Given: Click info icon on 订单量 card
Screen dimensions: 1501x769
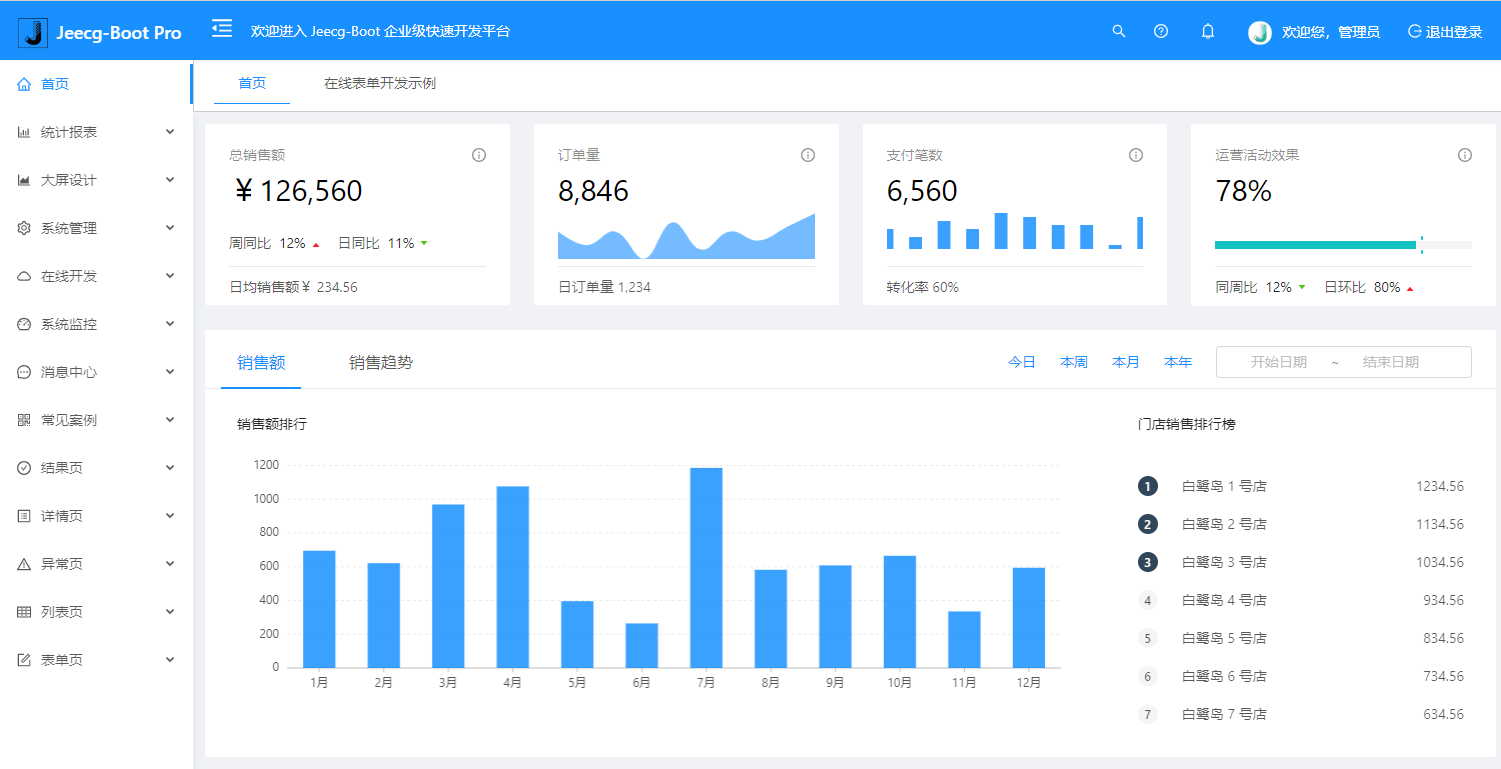Looking at the screenshot, I should [x=808, y=155].
